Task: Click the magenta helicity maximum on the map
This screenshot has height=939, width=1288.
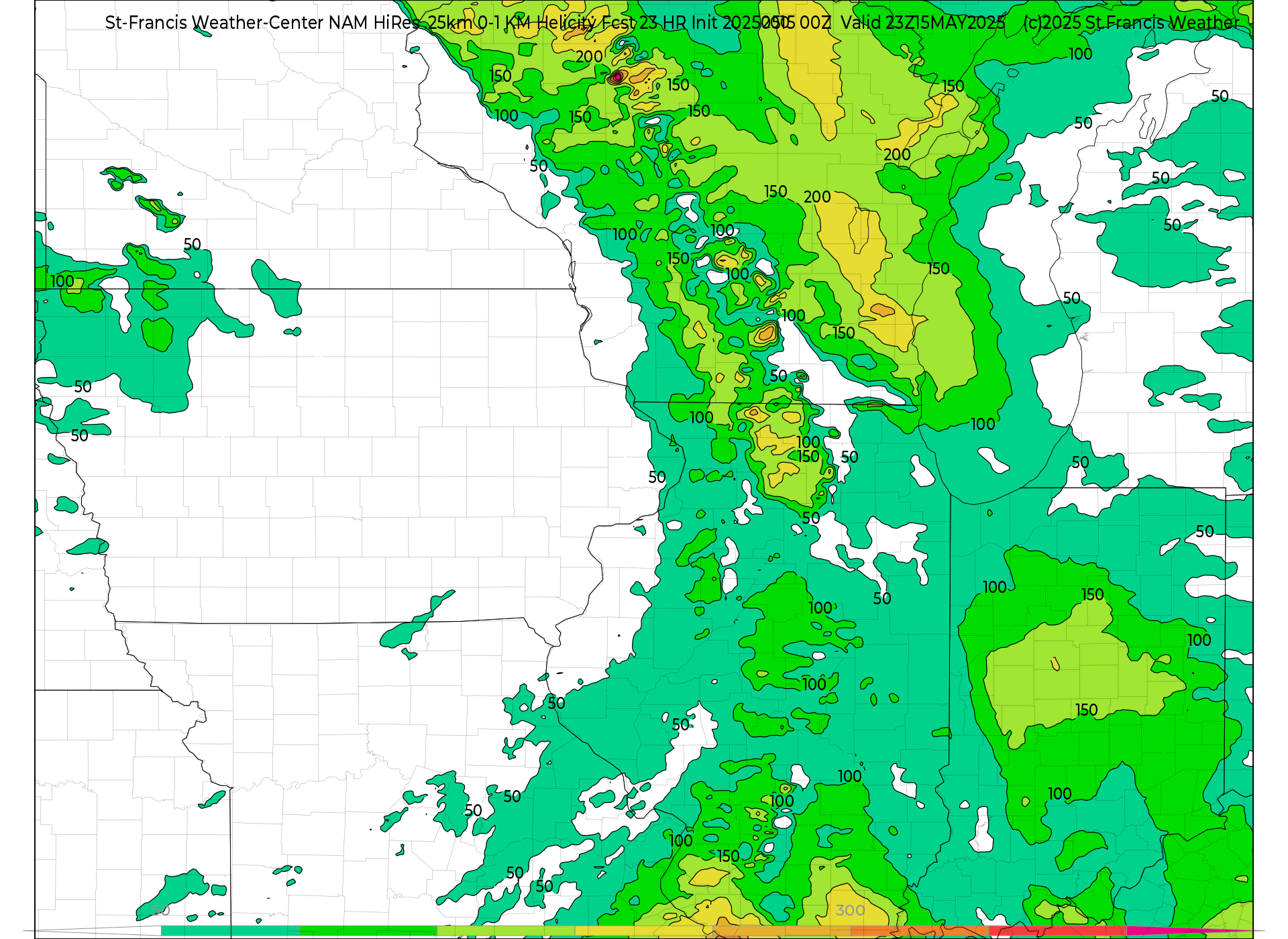Action: tap(617, 77)
